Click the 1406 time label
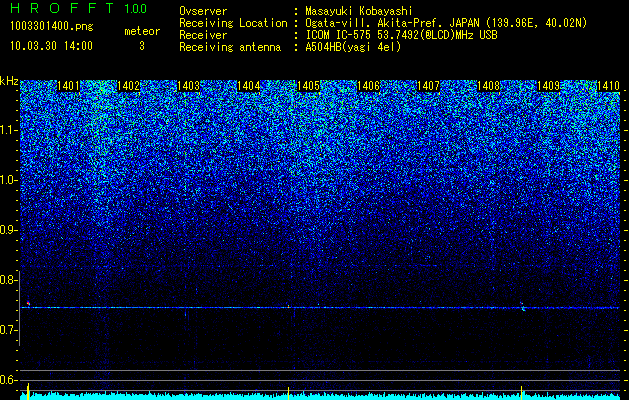 click(x=369, y=86)
